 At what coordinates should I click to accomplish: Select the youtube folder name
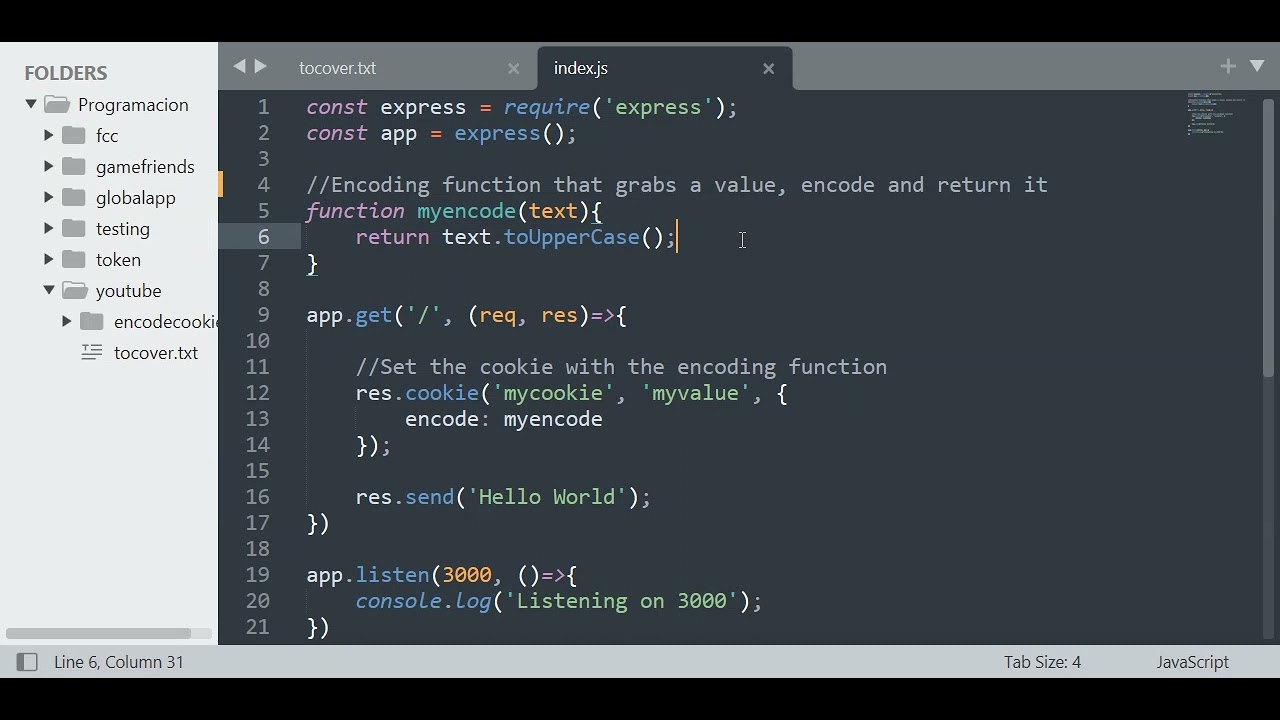click(128, 291)
